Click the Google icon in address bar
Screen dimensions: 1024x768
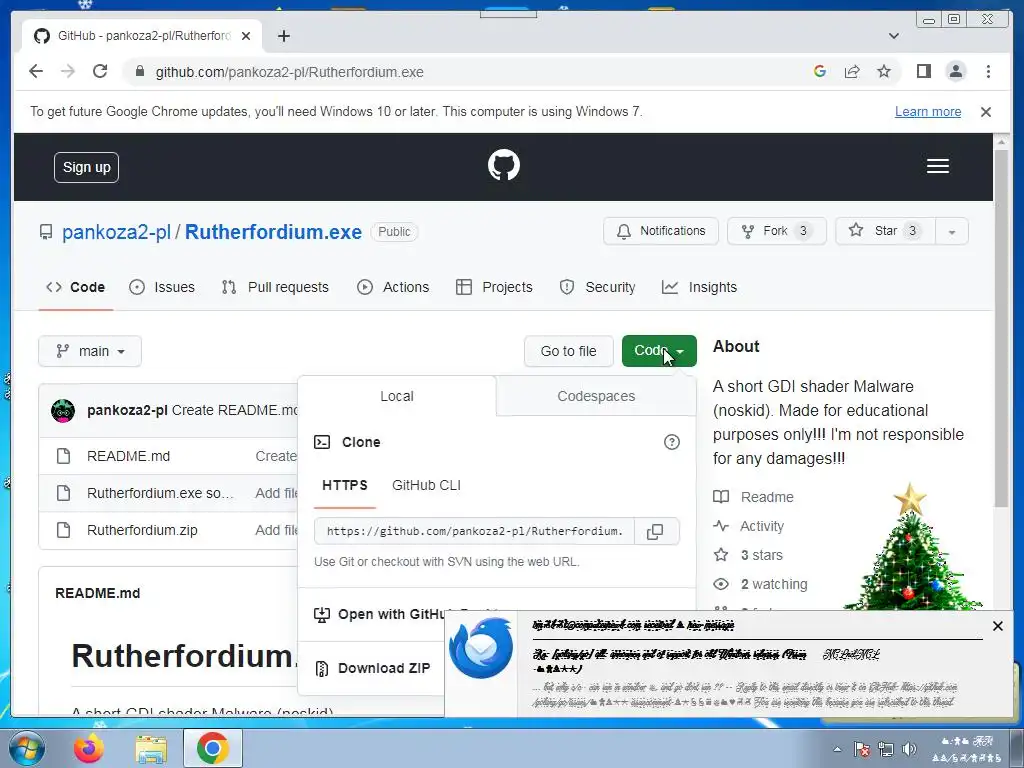tap(820, 71)
